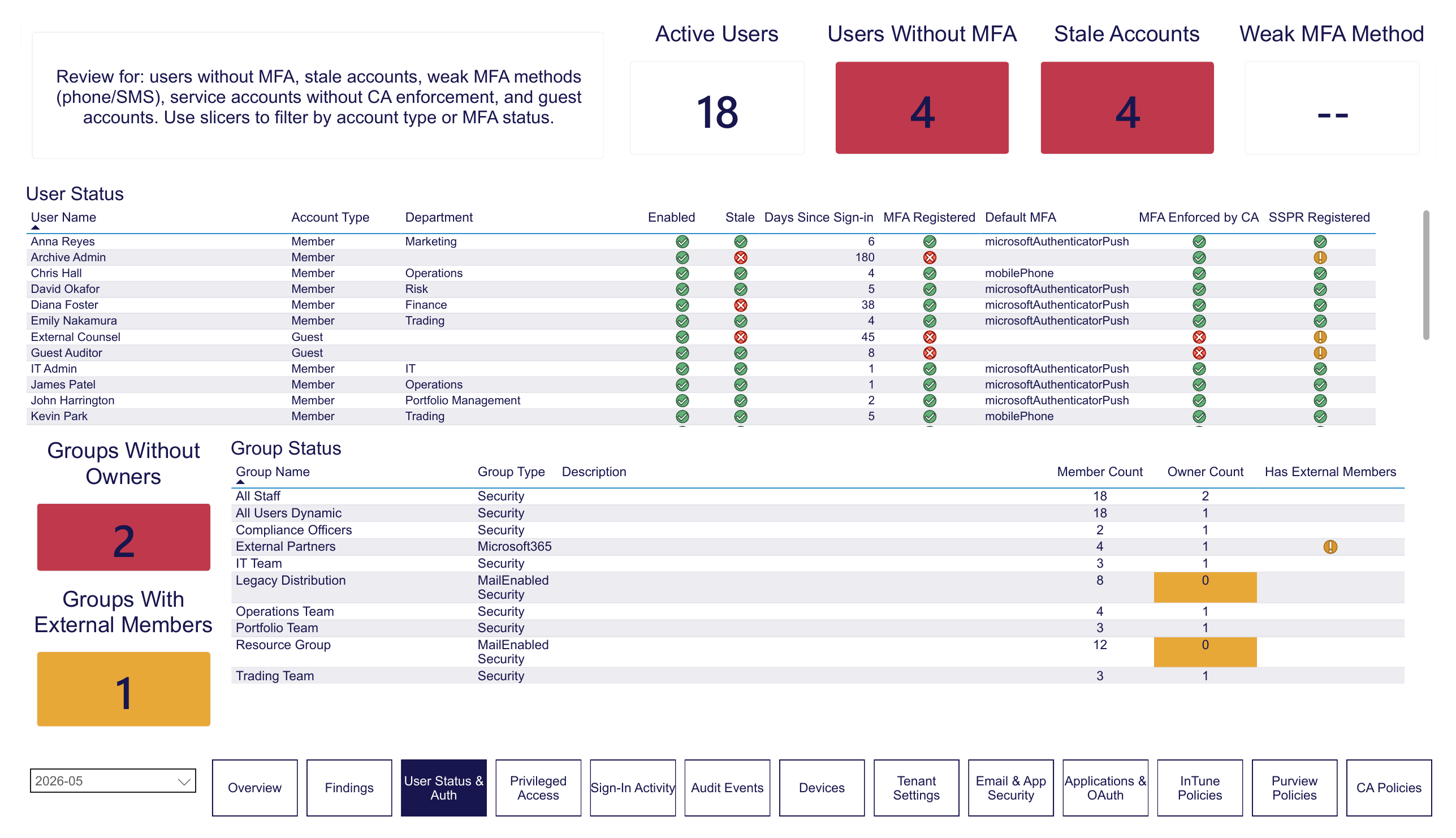The height and width of the screenshot is (838, 1456).
Task: Sort user table by User Name header
Action: [x=63, y=218]
